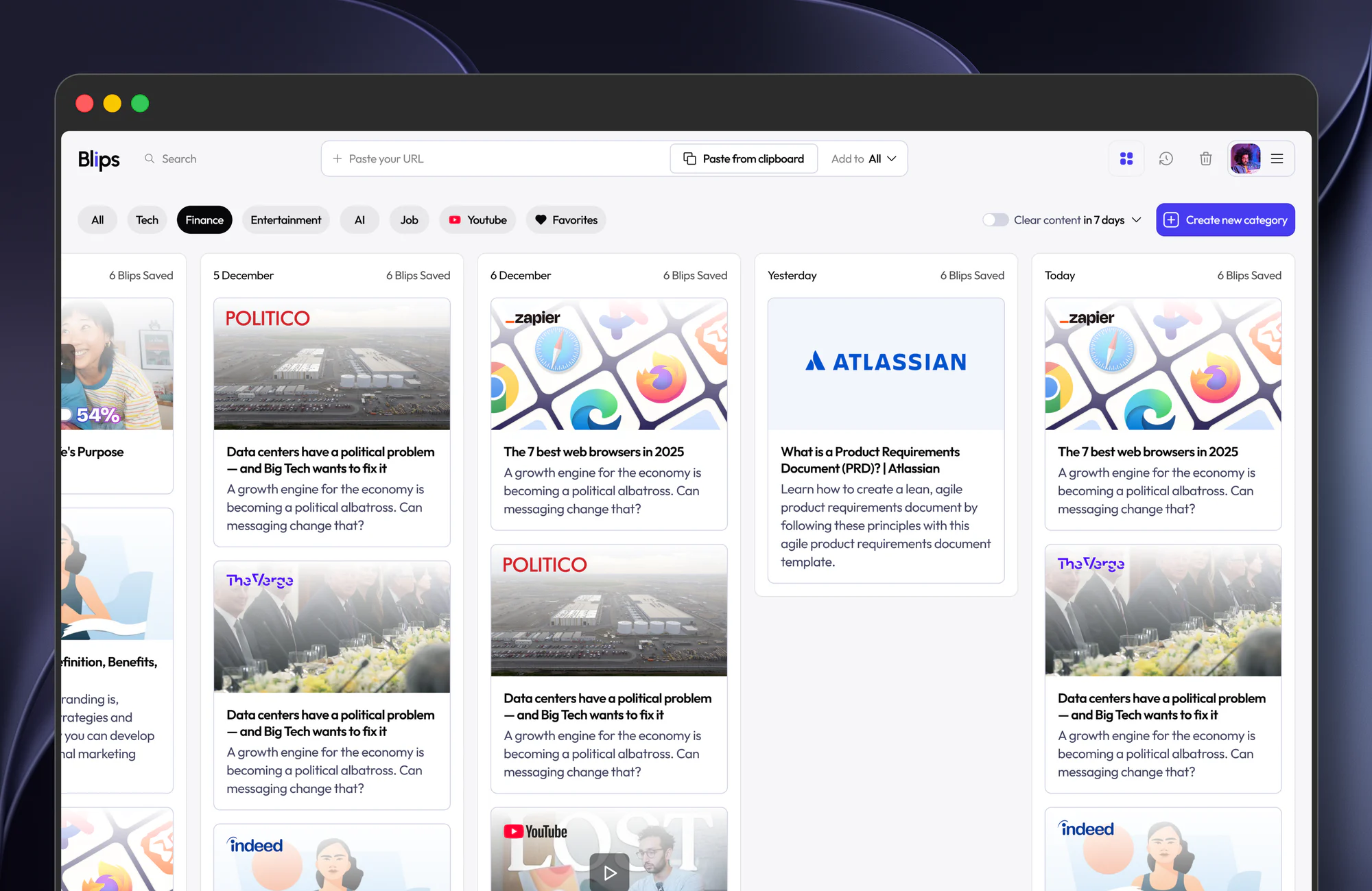Click the YouTube logo in the Youtube category tab
Image resolution: width=1372 pixels, height=891 pixels.
(x=455, y=220)
